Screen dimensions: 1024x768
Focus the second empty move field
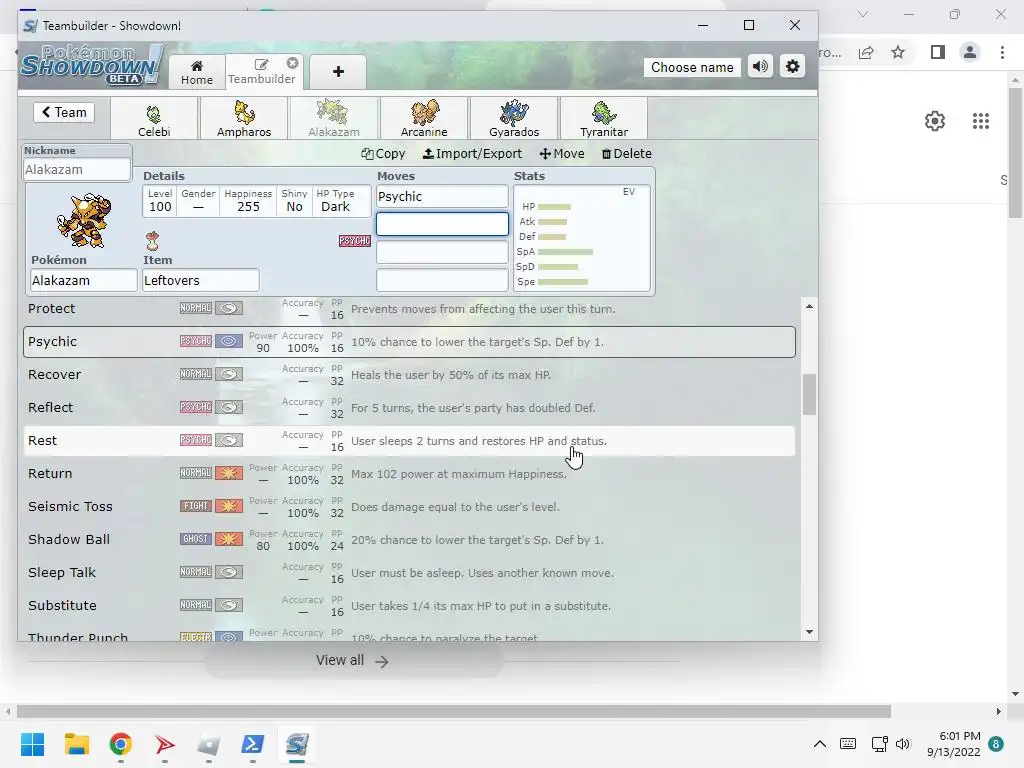(x=442, y=224)
